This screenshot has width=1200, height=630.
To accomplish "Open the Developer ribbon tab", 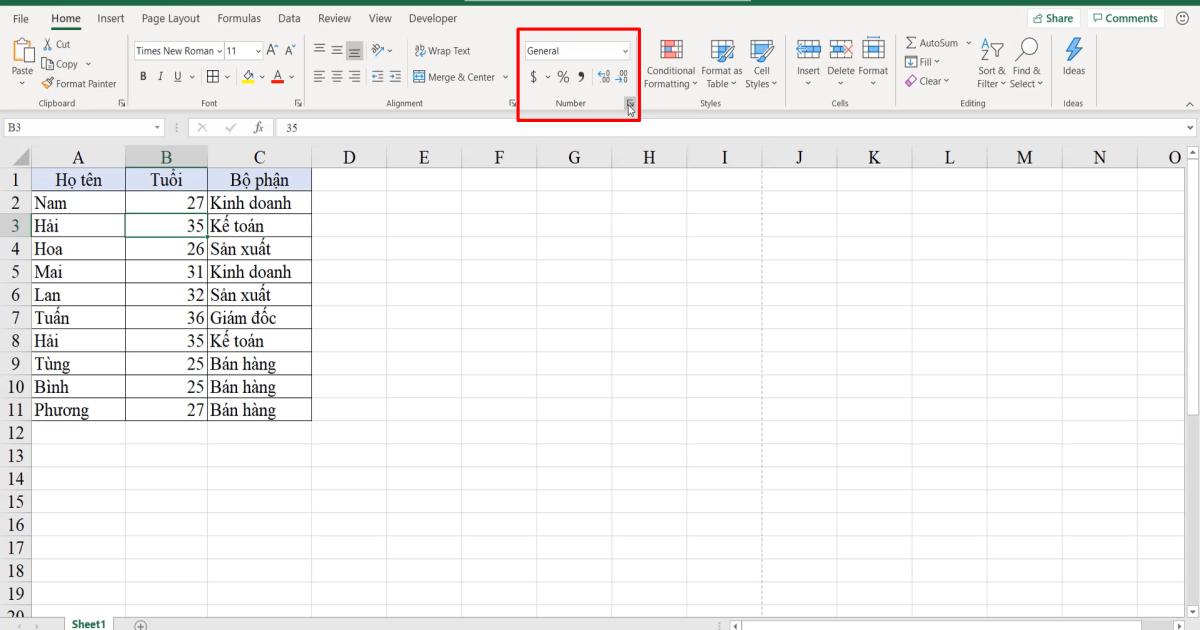I will coord(432,18).
